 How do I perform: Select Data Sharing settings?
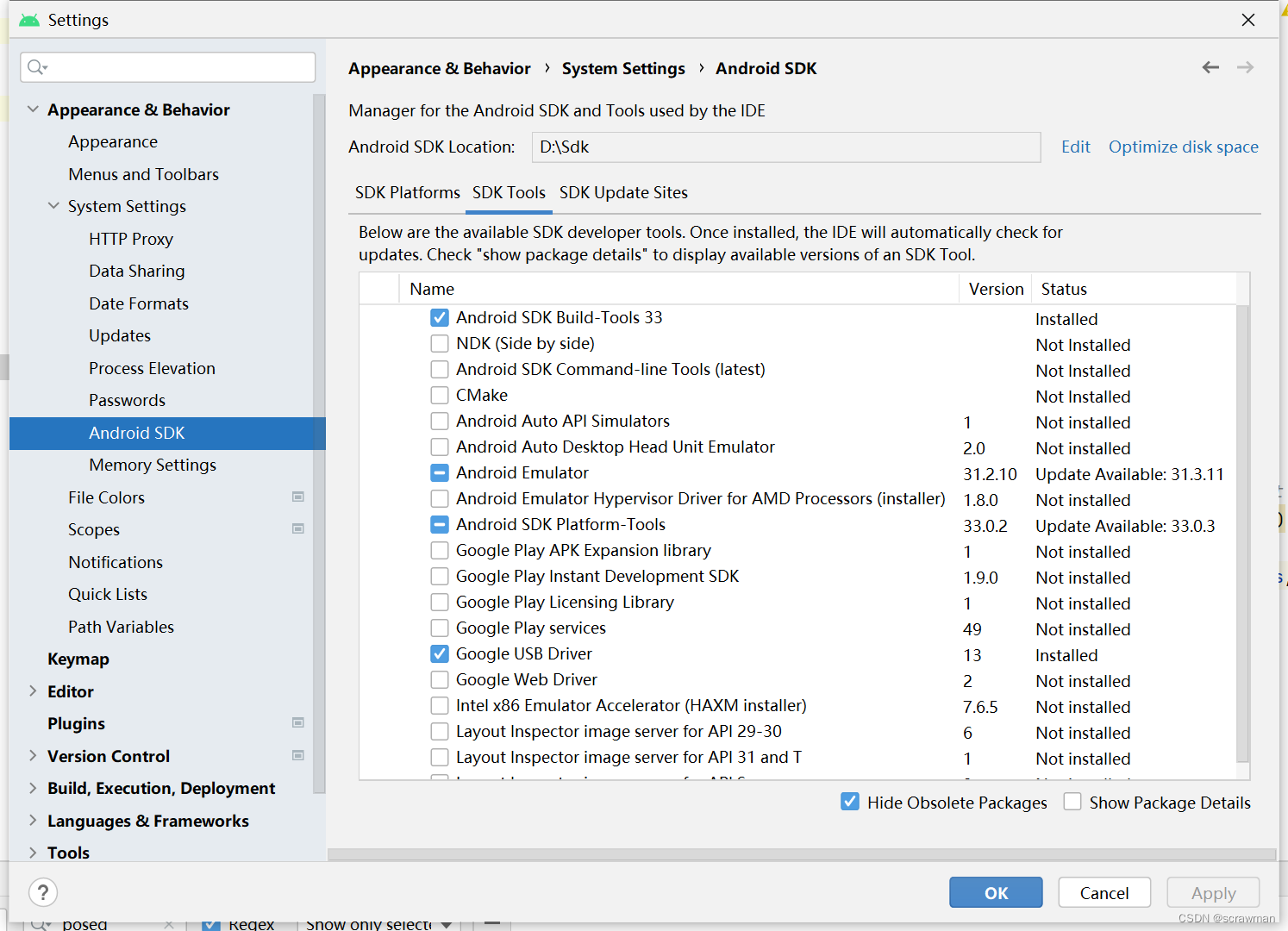point(137,271)
